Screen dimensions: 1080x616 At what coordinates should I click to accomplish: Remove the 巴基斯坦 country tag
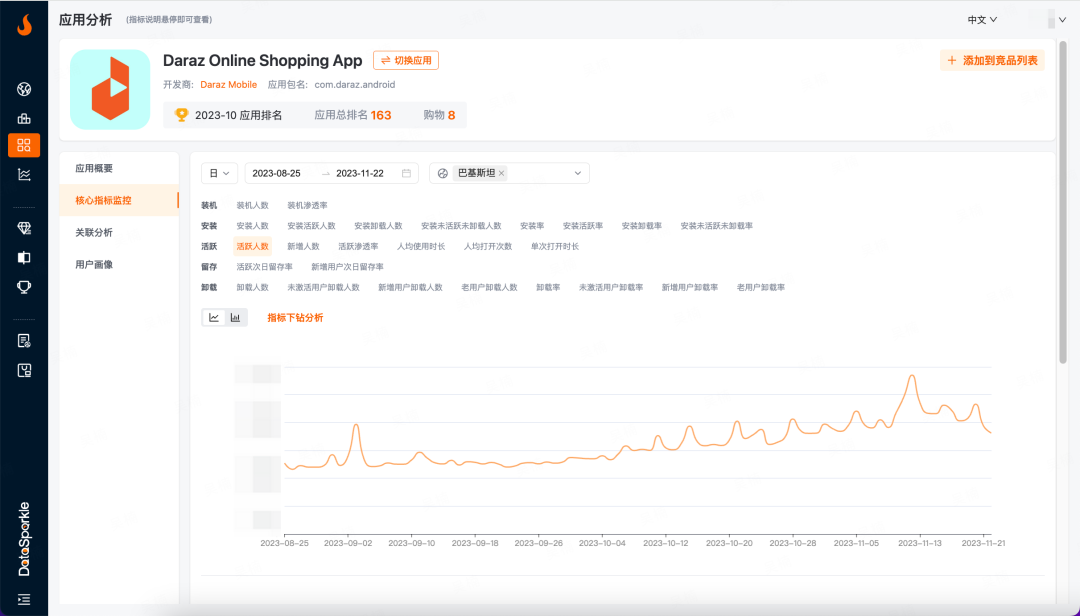[502, 173]
